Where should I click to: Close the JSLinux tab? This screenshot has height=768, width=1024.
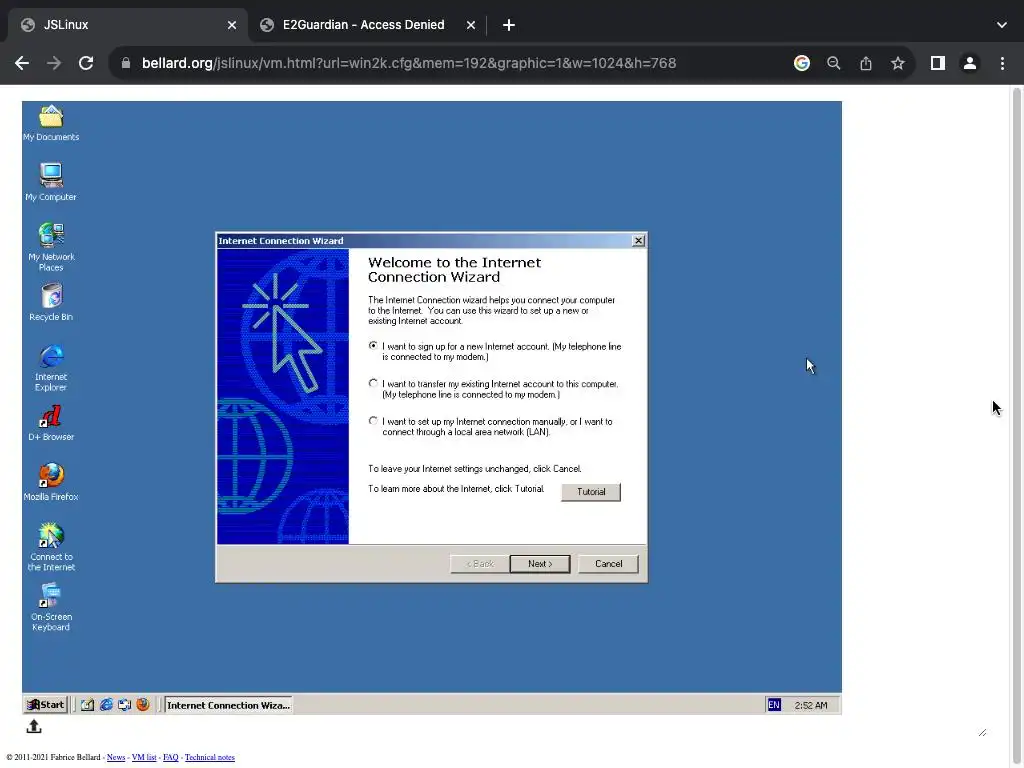231,25
